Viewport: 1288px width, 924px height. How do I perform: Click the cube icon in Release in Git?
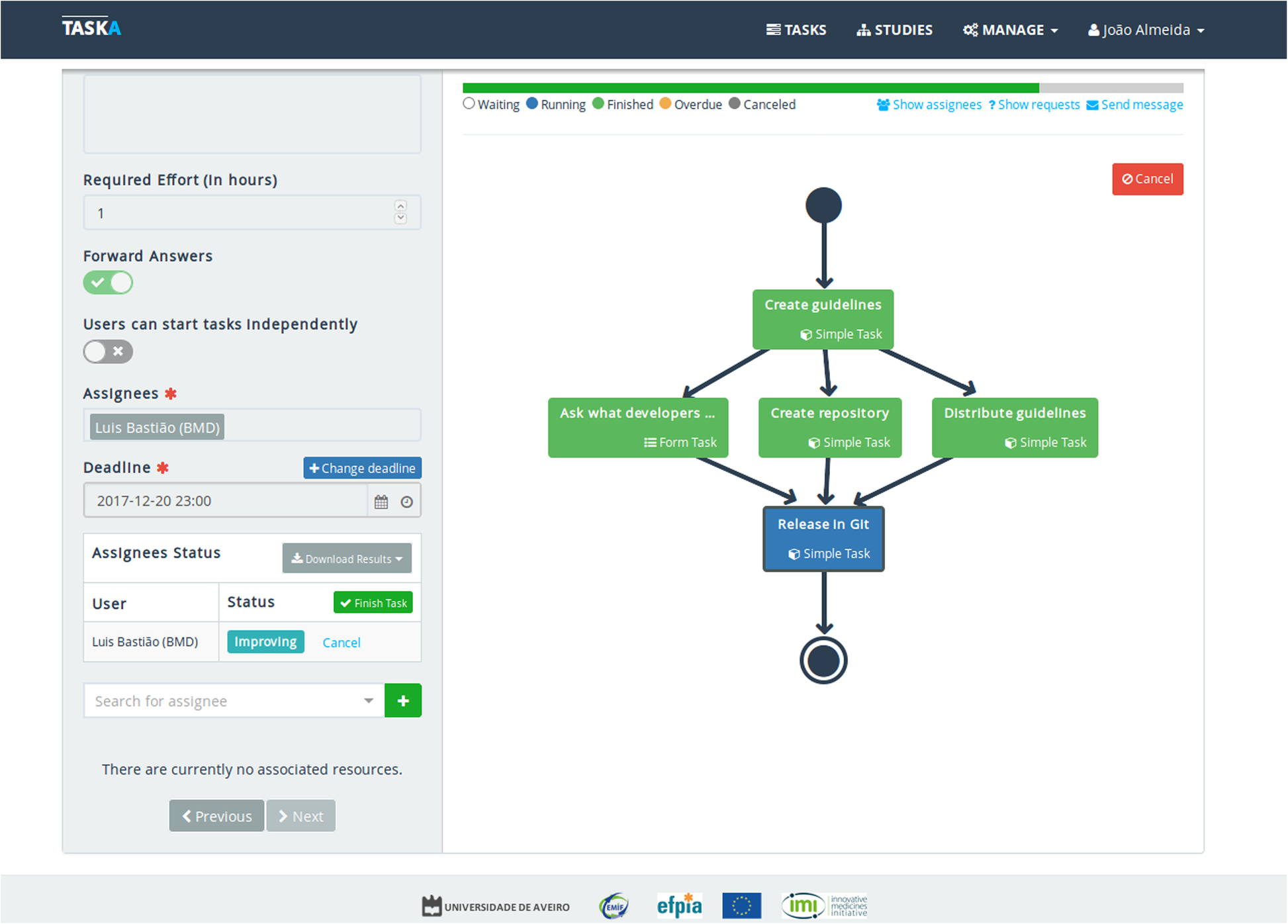pyautogui.click(x=794, y=554)
